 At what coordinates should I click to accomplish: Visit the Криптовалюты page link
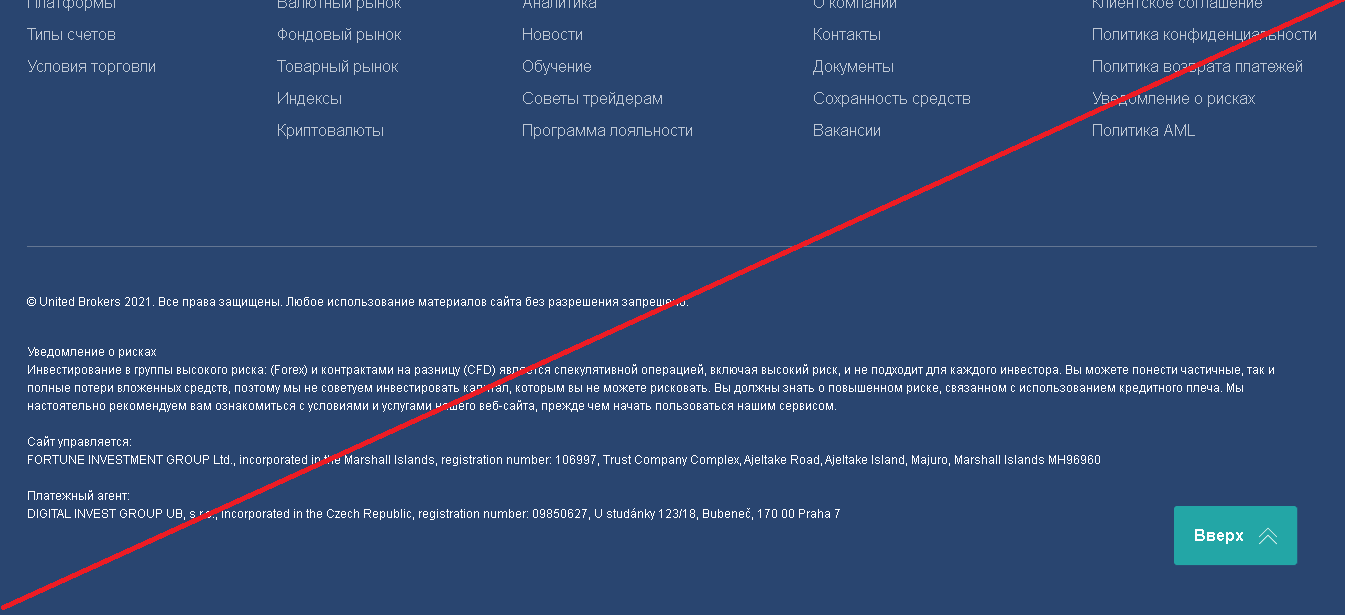point(330,131)
